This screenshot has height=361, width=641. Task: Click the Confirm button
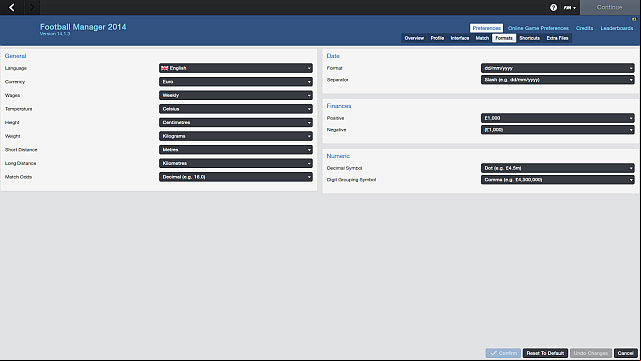(503, 353)
